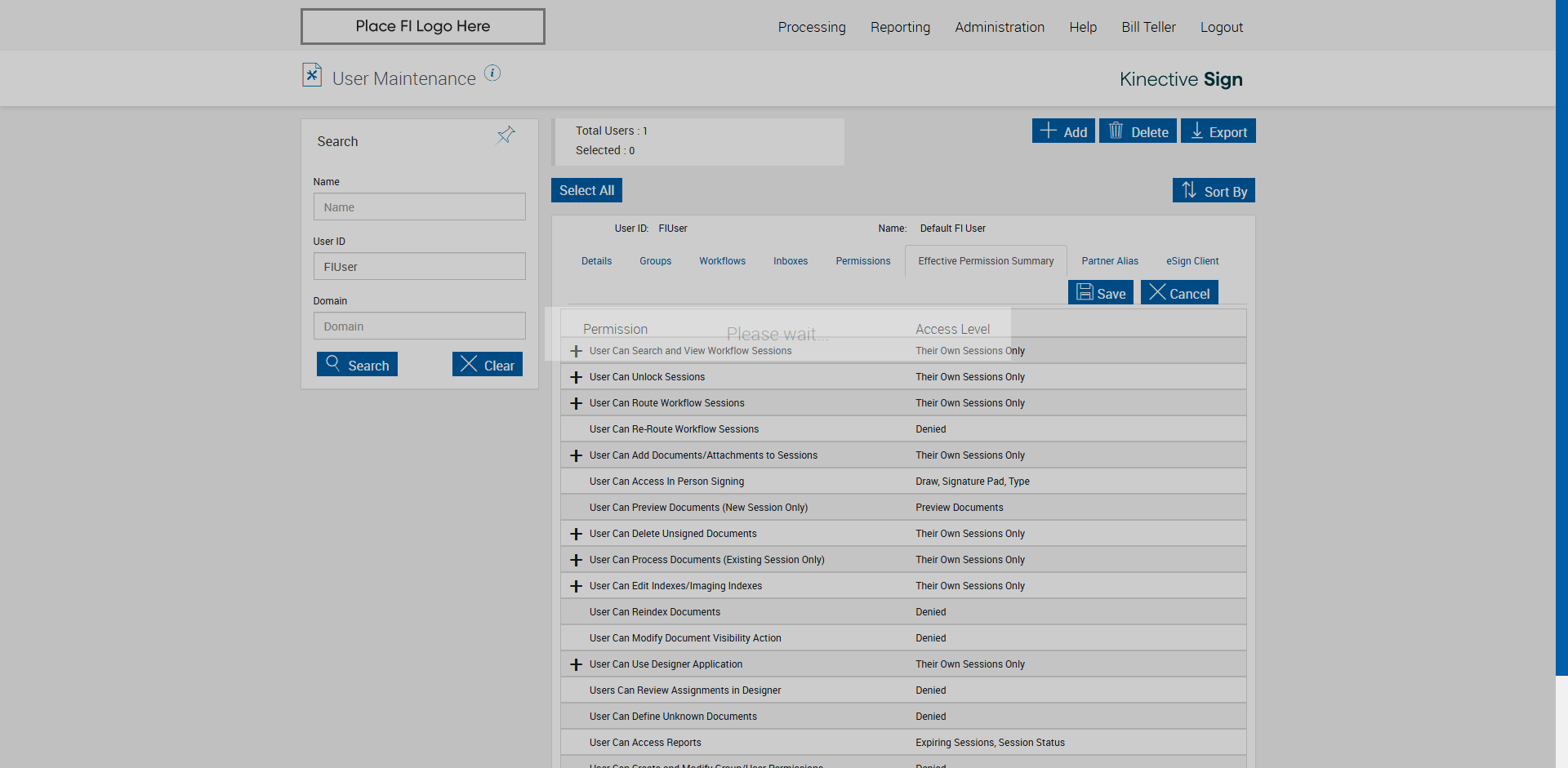Expand User Can Search and View Workflow Sessions
The width and height of the screenshot is (1568, 768).
click(x=577, y=351)
